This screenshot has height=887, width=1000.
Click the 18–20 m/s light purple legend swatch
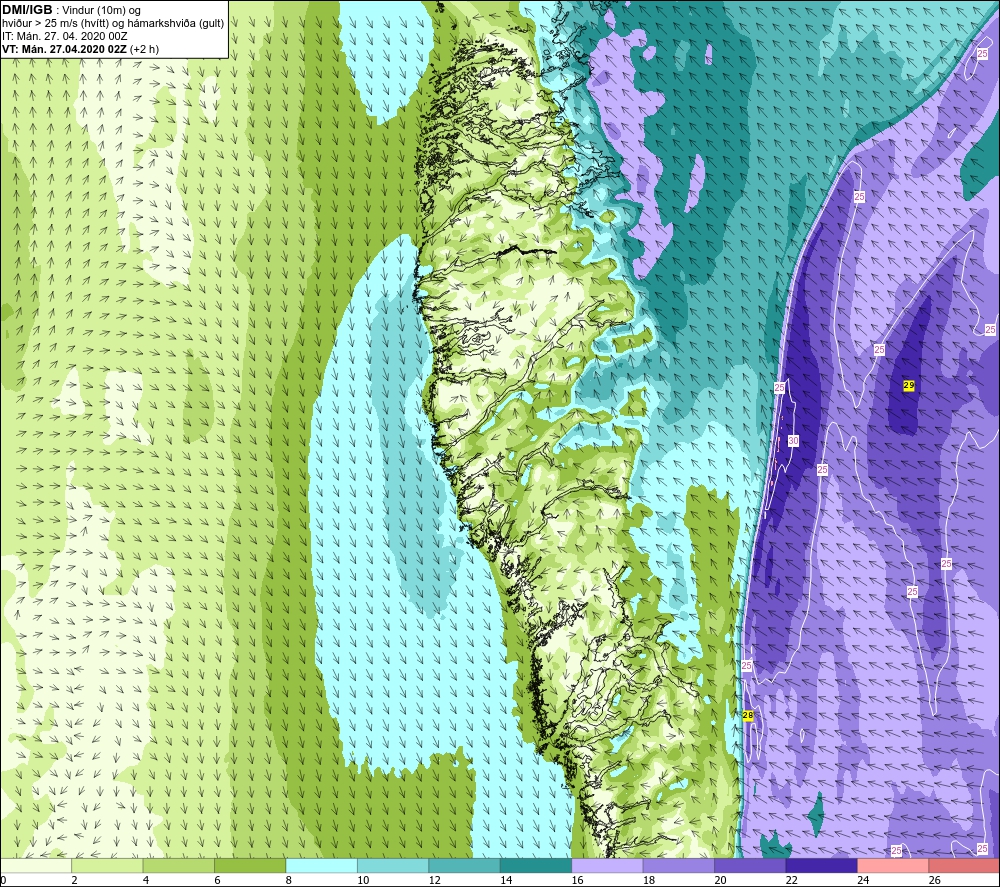point(679,865)
